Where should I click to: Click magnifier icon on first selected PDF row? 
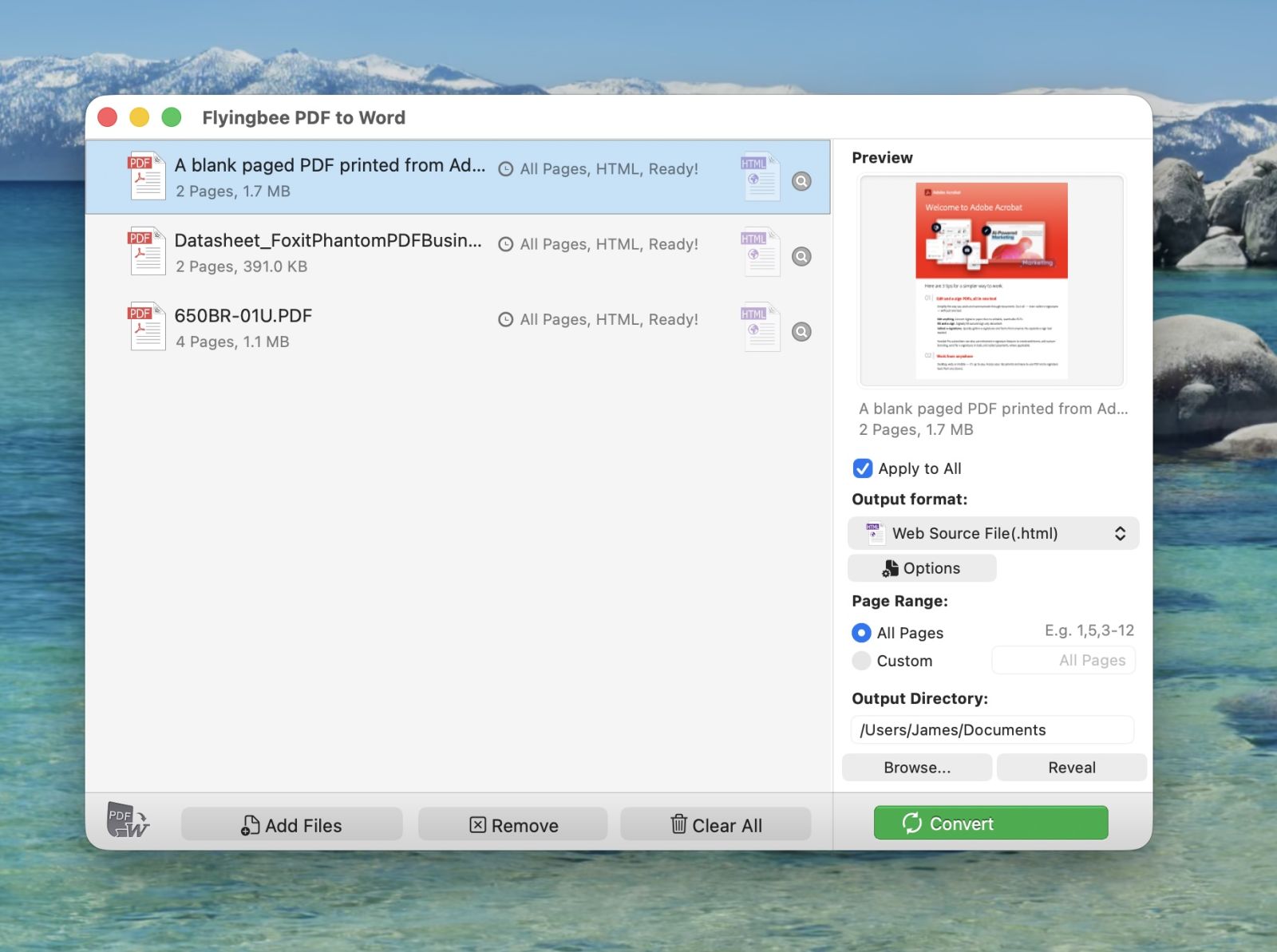tap(801, 181)
